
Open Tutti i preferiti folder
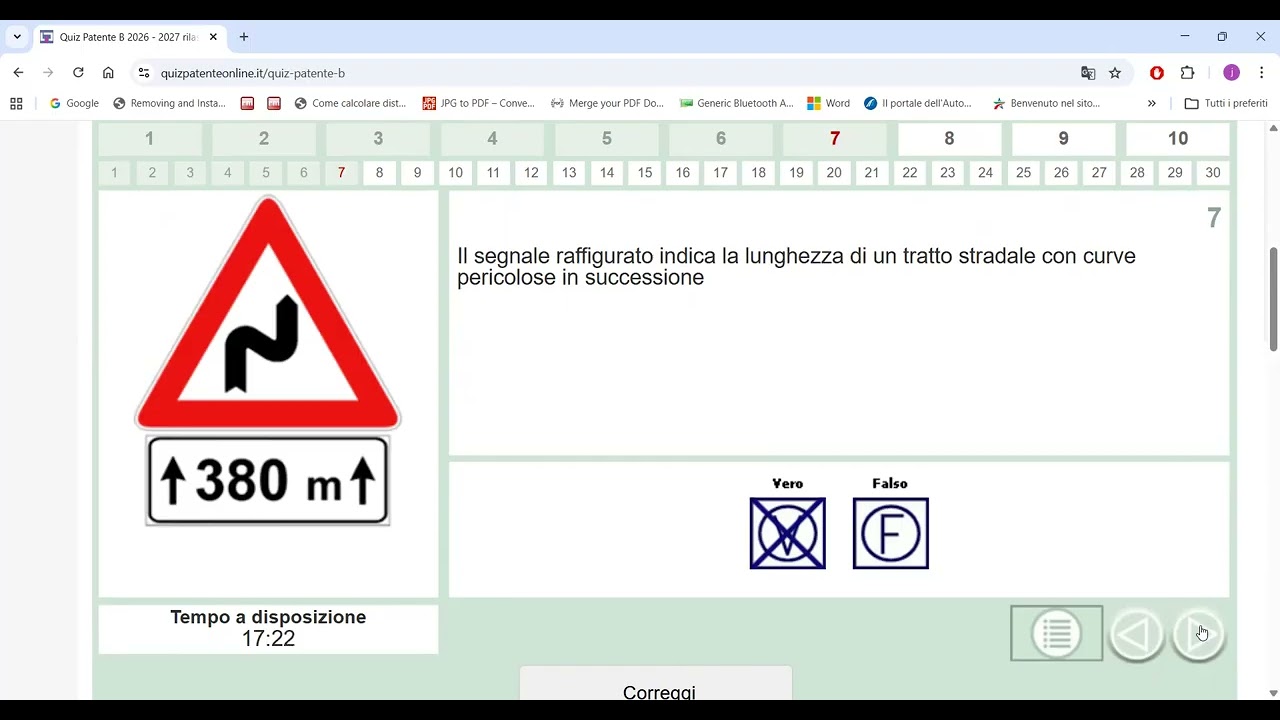click(1226, 103)
